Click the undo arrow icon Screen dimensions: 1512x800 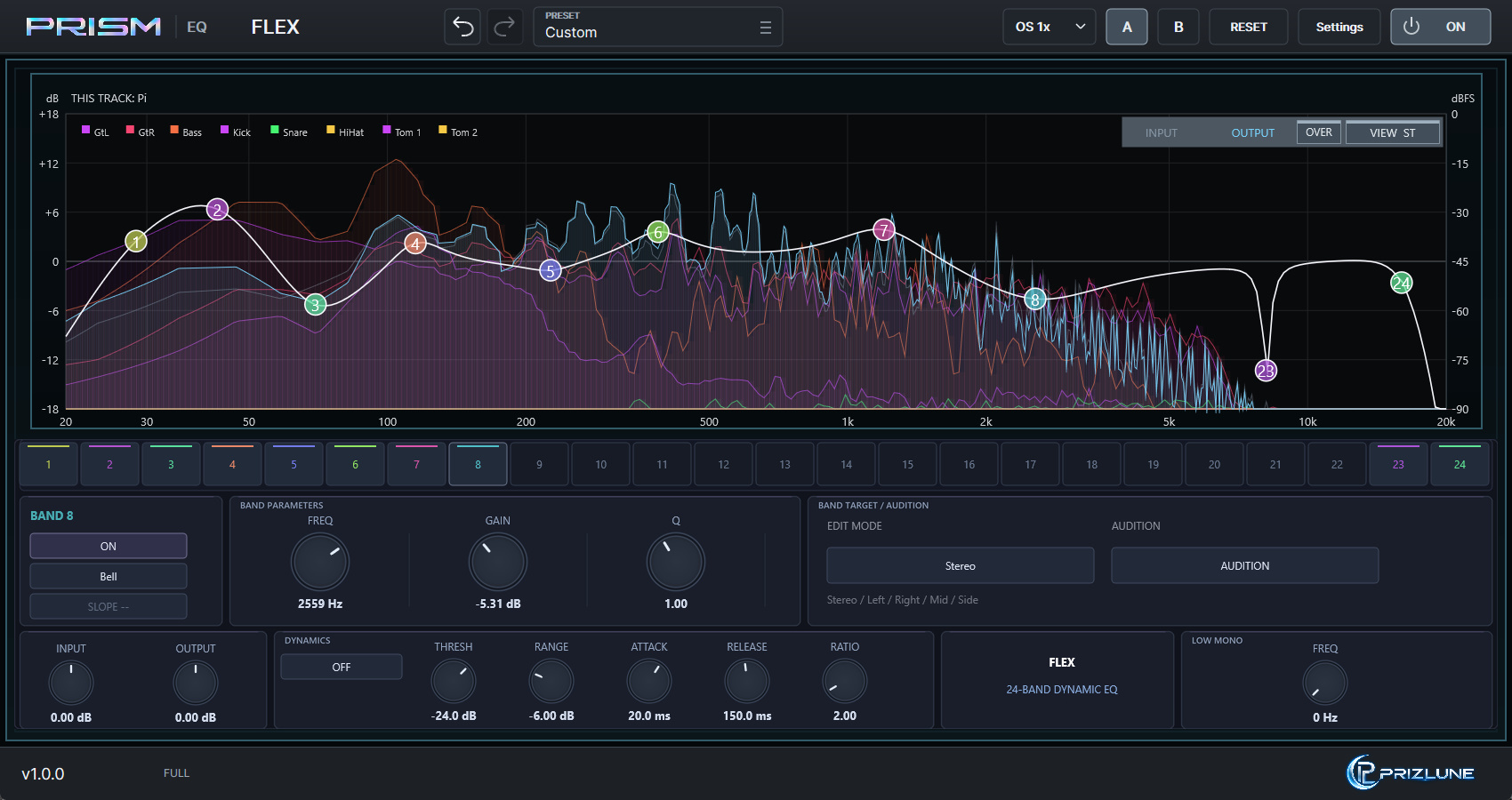(x=463, y=27)
